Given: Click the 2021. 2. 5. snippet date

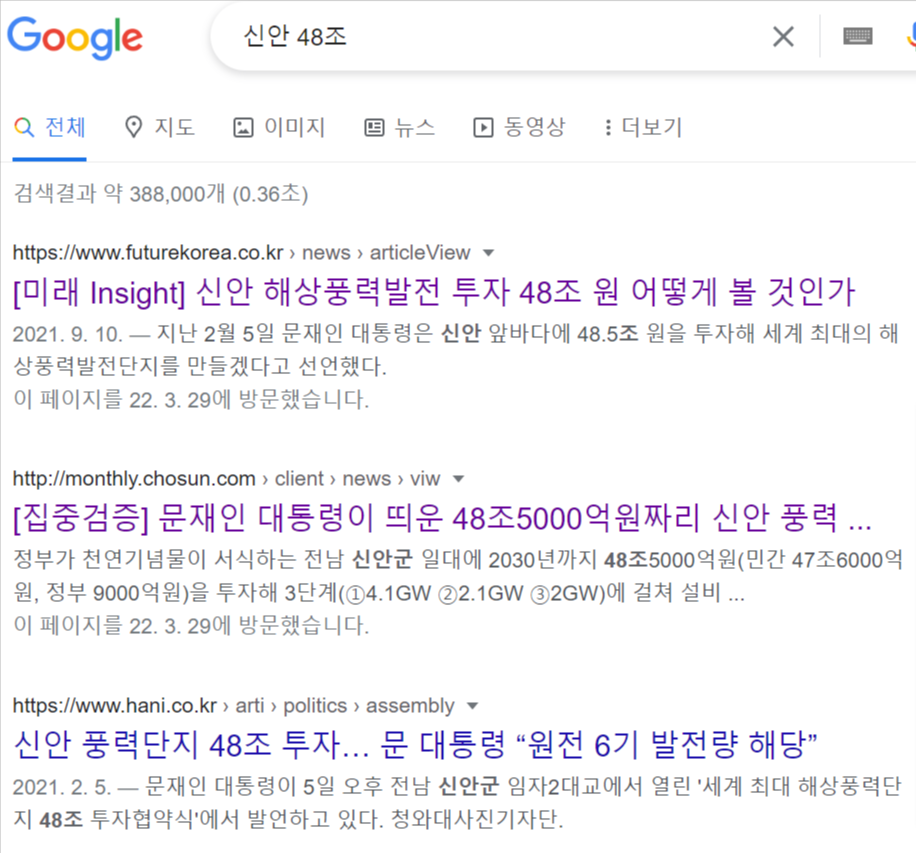Looking at the screenshot, I should [x=62, y=787].
